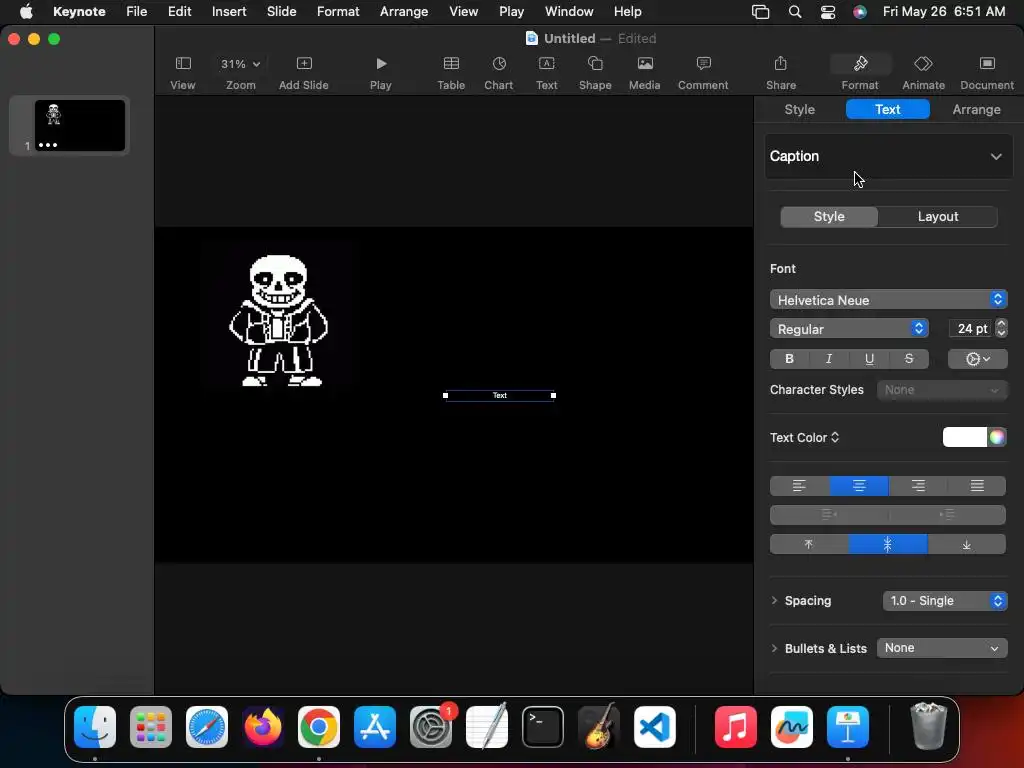1024x768 pixels.
Task: Click the 24 pt font size field
Action: coord(970,328)
